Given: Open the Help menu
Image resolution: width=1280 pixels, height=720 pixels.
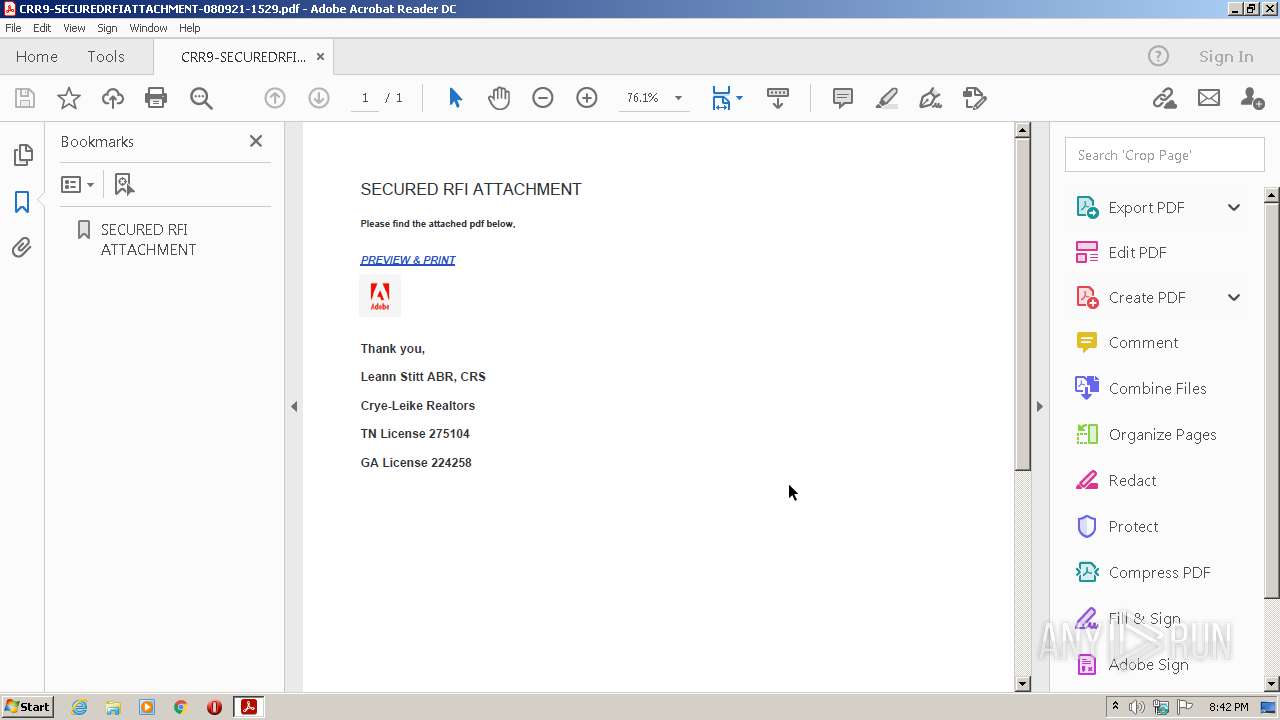Looking at the screenshot, I should pyautogui.click(x=190, y=28).
